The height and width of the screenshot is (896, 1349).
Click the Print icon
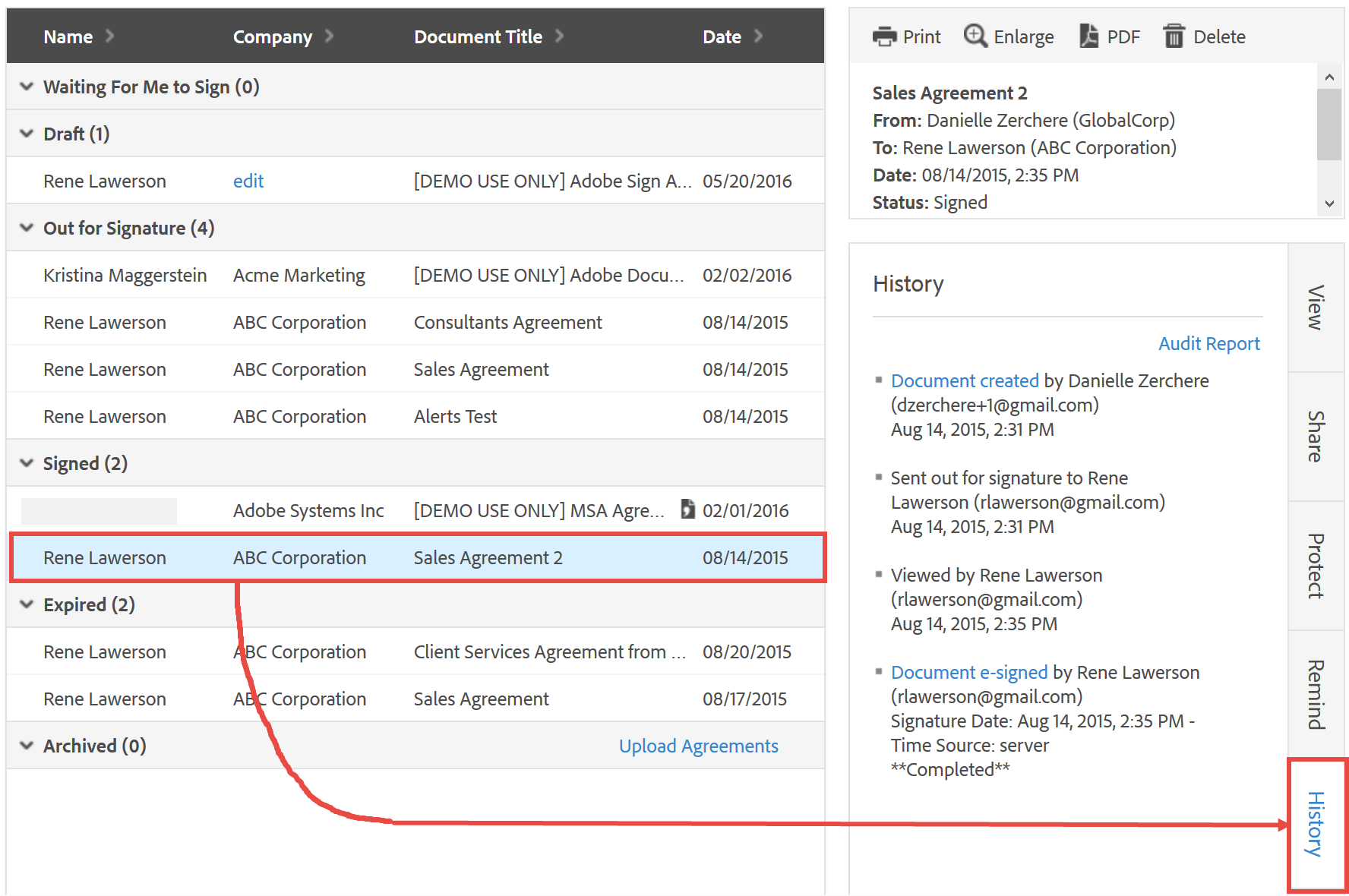(883, 36)
